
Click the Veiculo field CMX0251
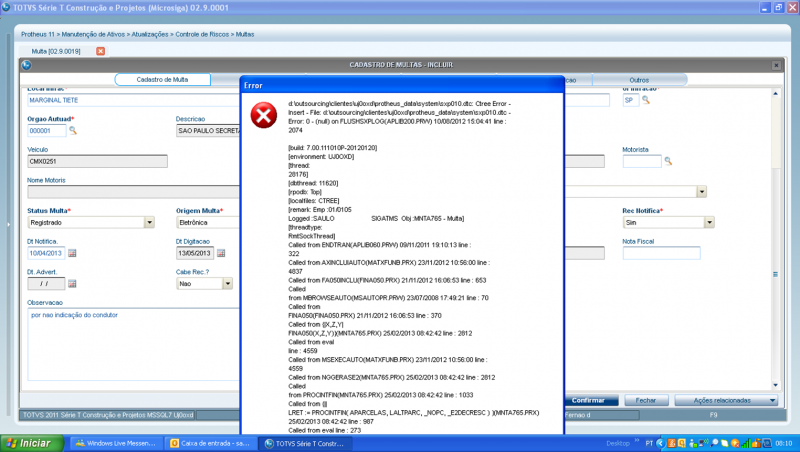(97, 161)
